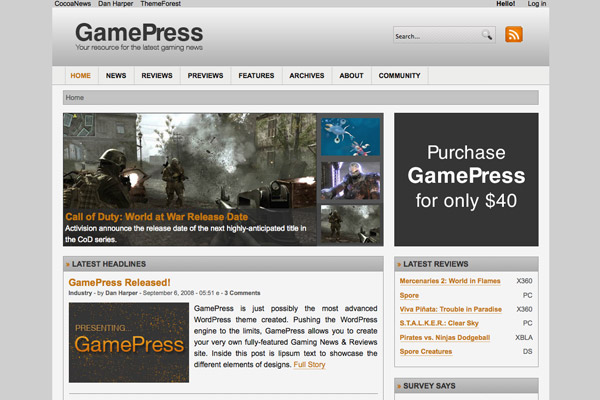The width and height of the screenshot is (600, 400).
Task: Click the CocoaNews link in top bar
Action: [x=73, y=3]
